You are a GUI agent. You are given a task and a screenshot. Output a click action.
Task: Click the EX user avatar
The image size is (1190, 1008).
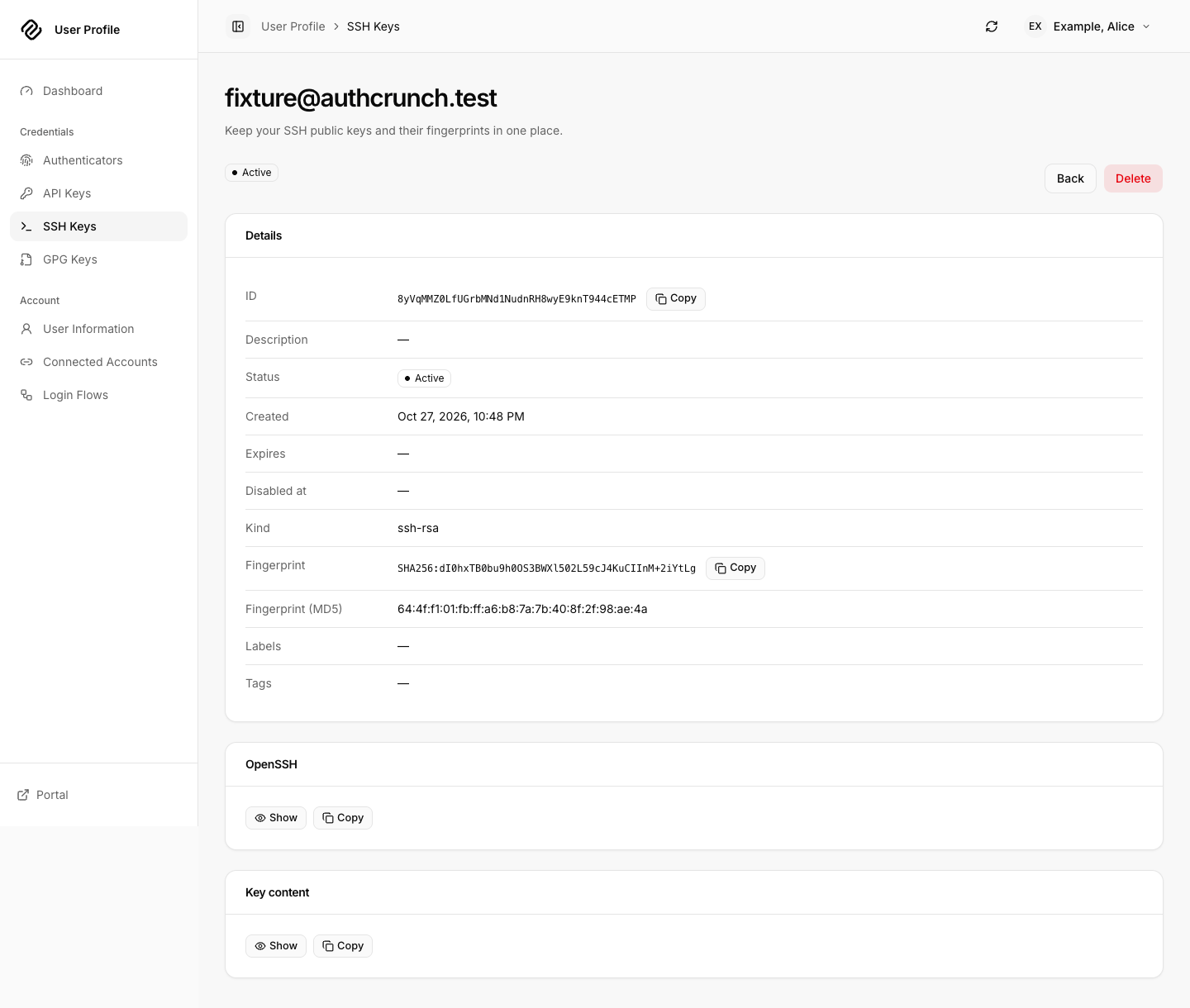(x=1035, y=26)
